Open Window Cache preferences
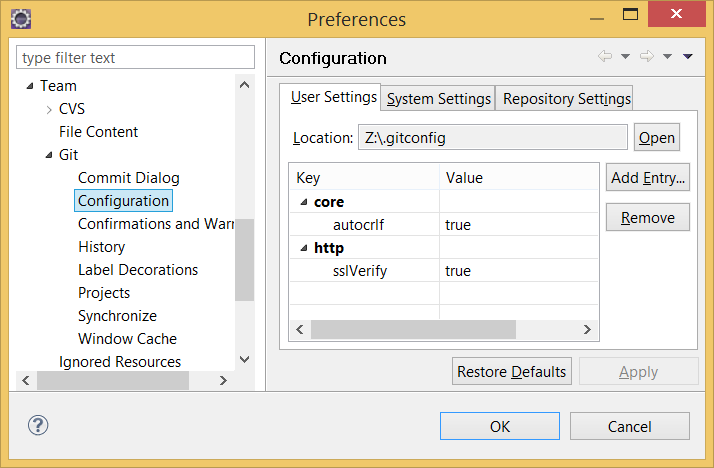The image size is (714, 468). pyautogui.click(x=128, y=339)
